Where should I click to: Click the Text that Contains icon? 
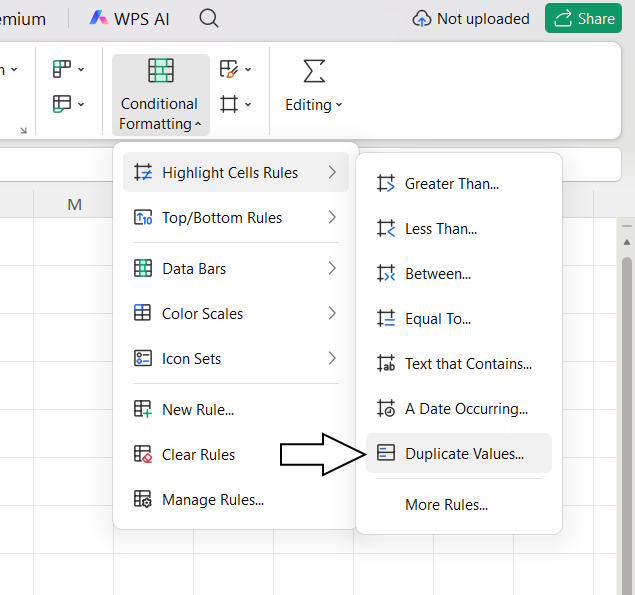pos(386,363)
